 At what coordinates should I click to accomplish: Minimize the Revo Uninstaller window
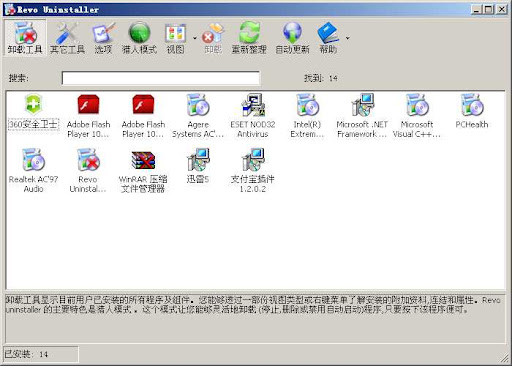(x=477, y=9)
